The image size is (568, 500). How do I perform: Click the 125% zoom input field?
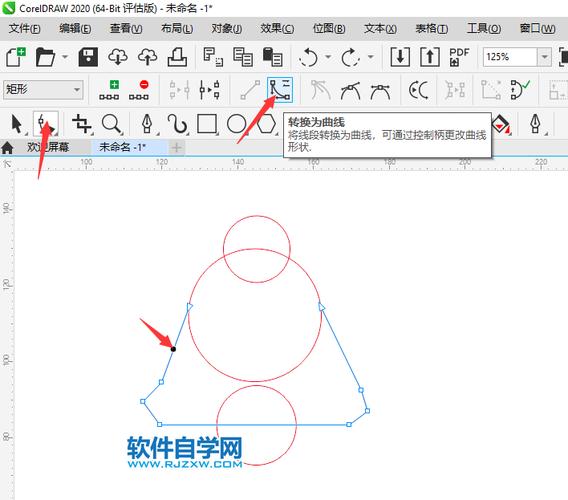point(510,57)
